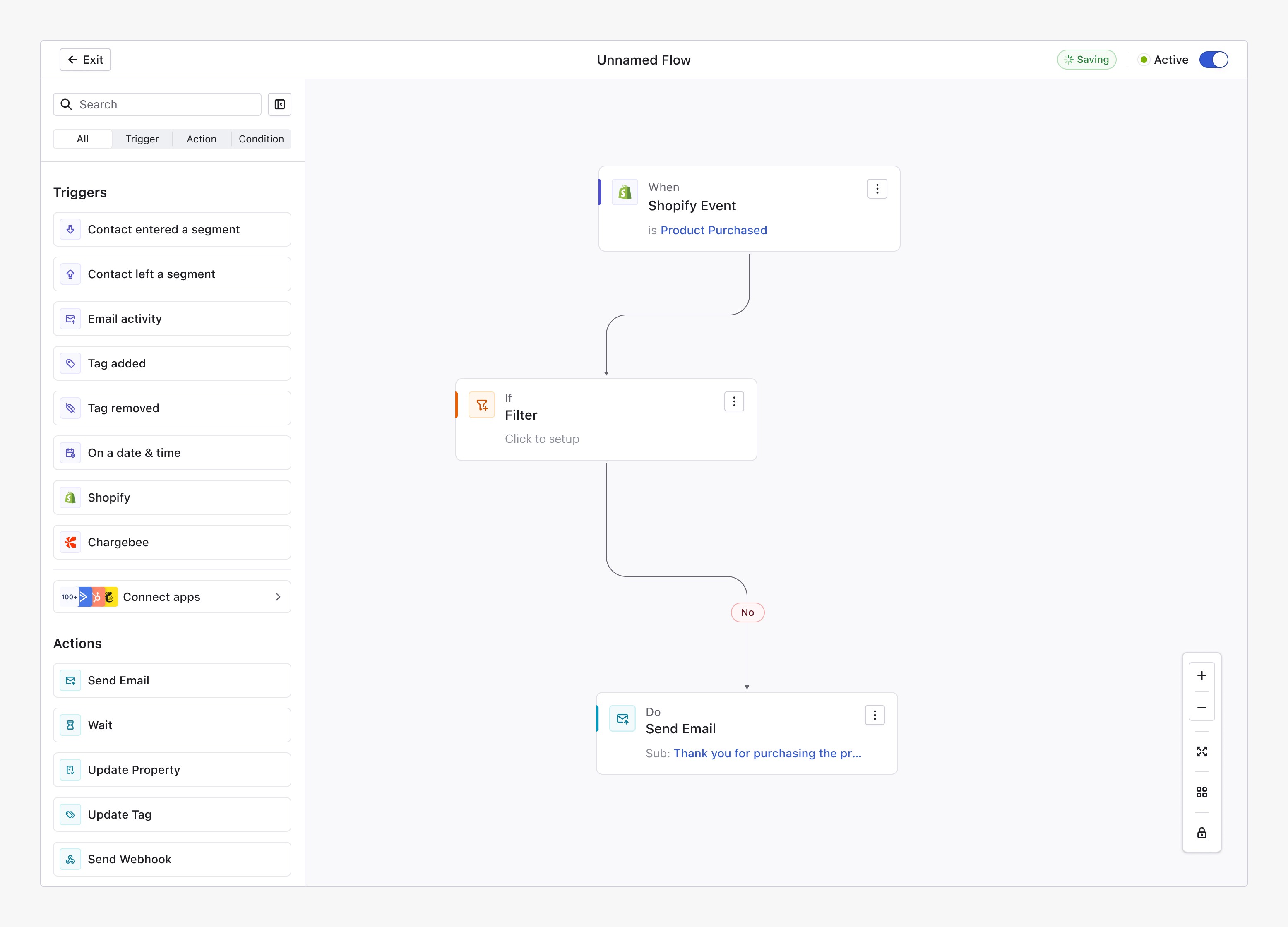Zoom out with the minus icon

tap(1201, 708)
